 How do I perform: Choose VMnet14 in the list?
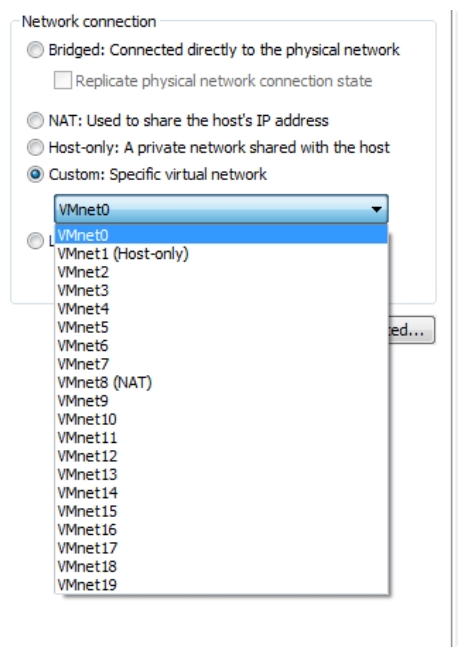(221, 493)
